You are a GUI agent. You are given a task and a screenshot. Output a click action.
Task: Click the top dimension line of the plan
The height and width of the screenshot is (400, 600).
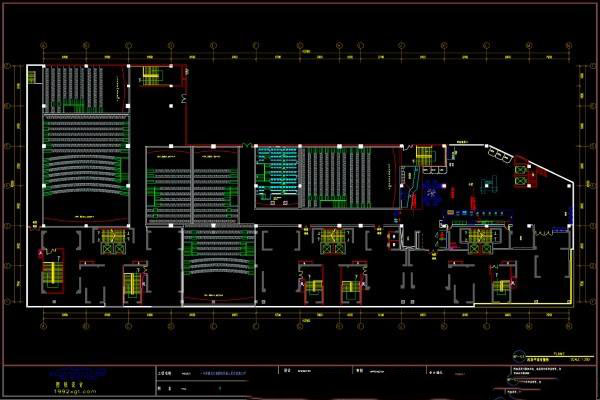300,44
